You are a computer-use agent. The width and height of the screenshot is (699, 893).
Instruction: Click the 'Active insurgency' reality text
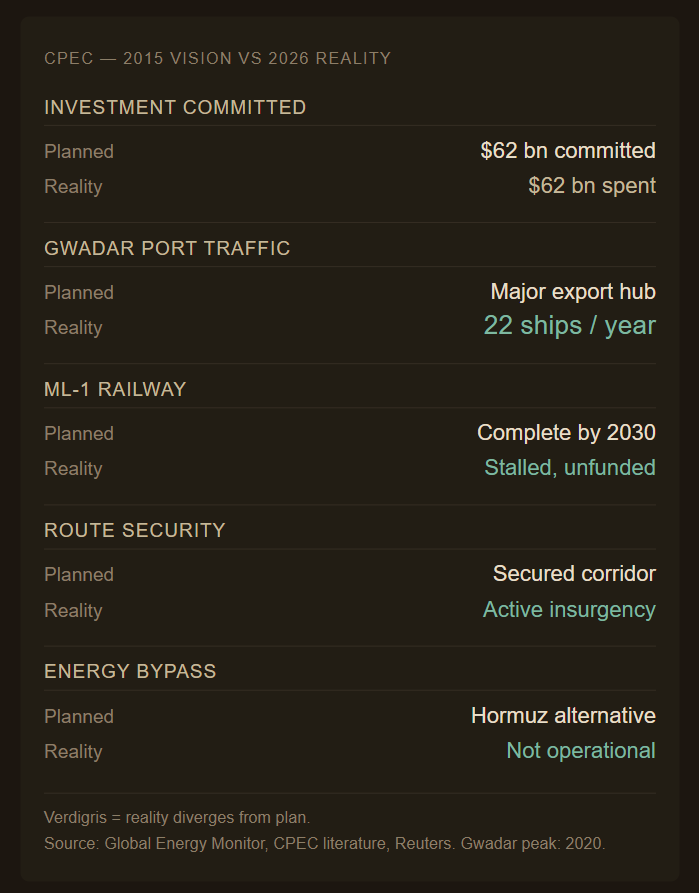point(569,609)
